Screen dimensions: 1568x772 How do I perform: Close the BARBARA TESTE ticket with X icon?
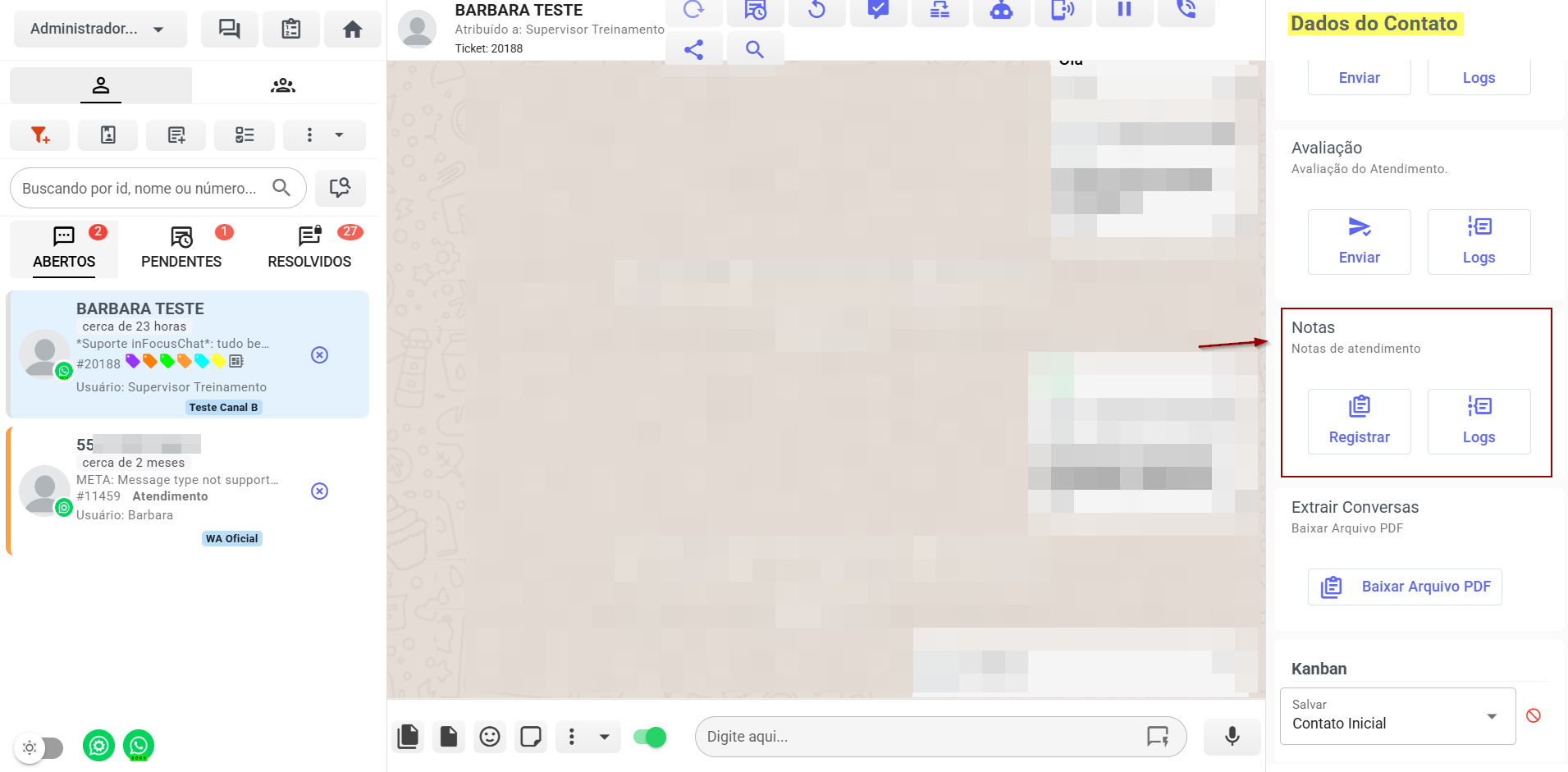320,354
